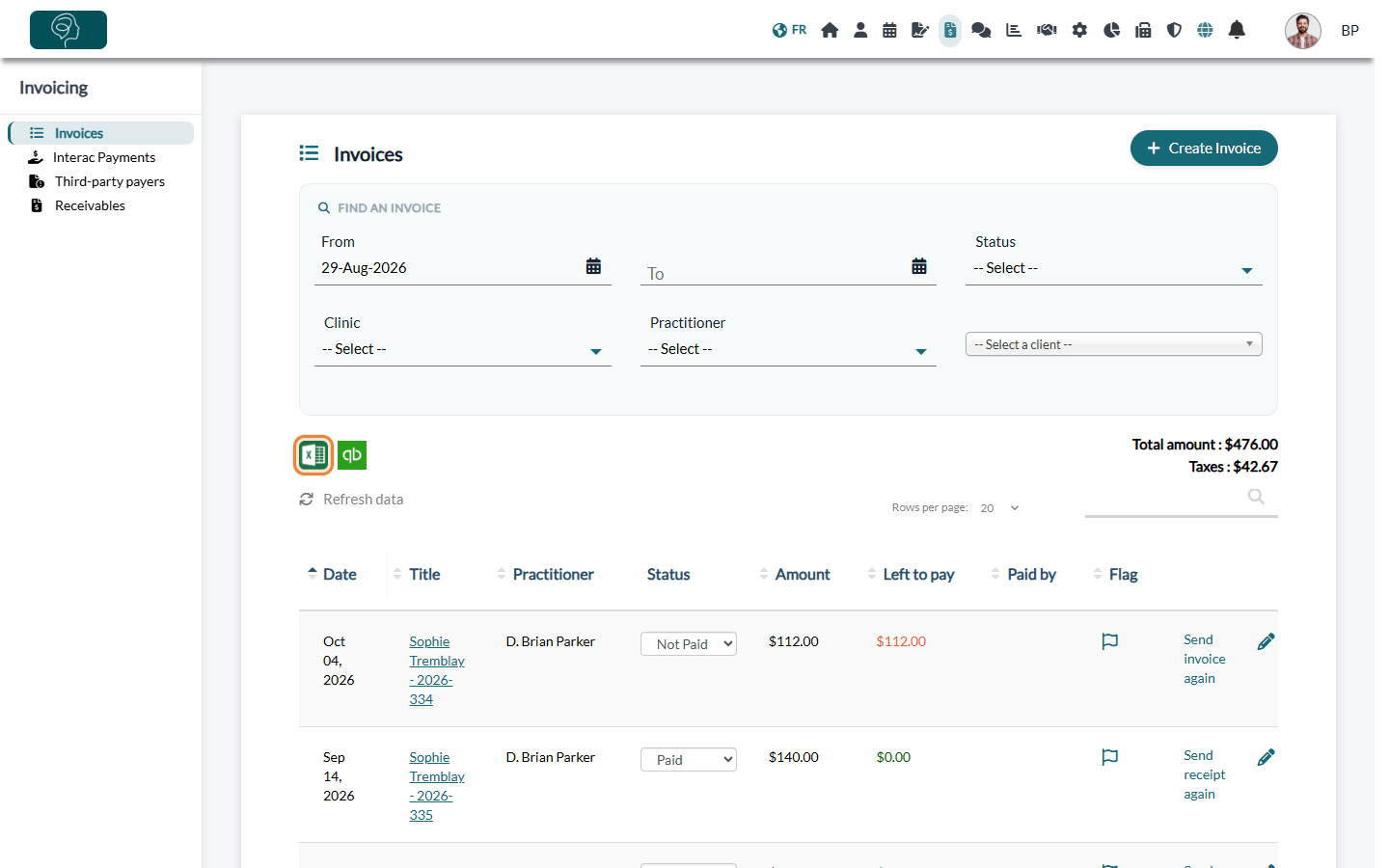Open the notifications bell
Screen dimensions: 1389x868
[x=1237, y=30]
